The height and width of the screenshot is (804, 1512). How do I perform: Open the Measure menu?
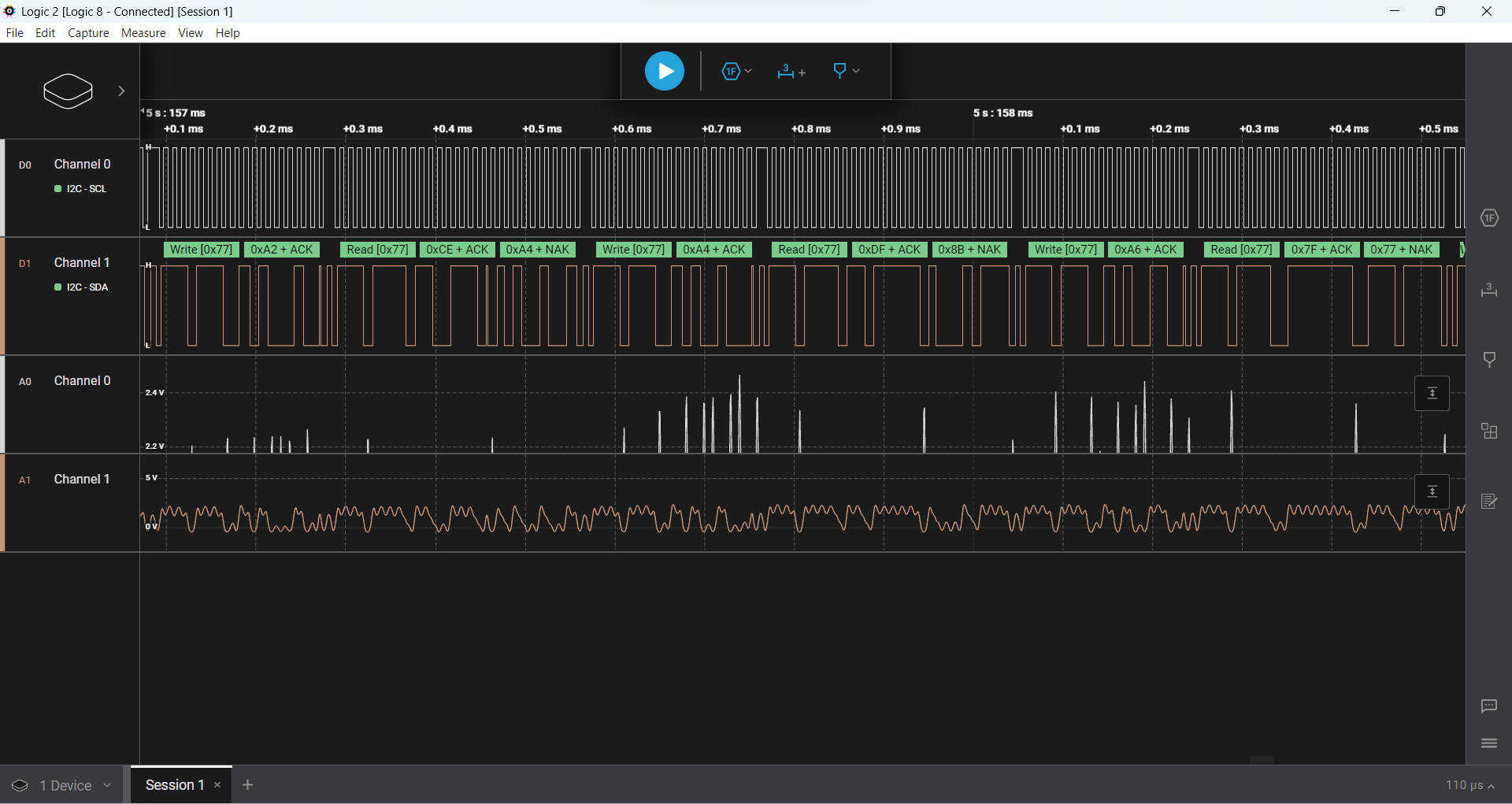pyautogui.click(x=143, y=32)
